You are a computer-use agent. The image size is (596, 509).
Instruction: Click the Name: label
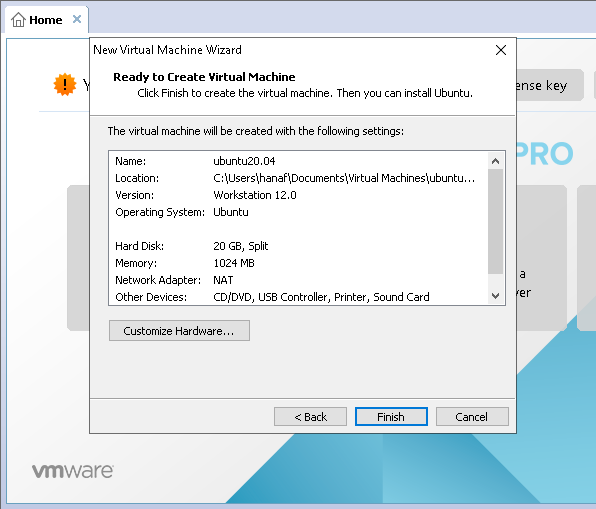130,161
